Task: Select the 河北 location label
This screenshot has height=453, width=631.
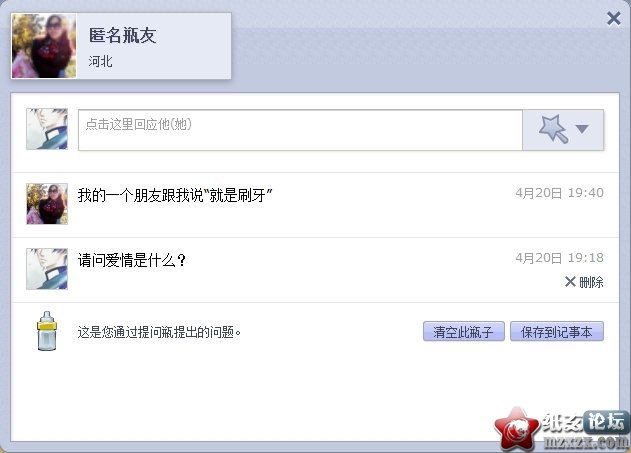Action: pos(100,62)
